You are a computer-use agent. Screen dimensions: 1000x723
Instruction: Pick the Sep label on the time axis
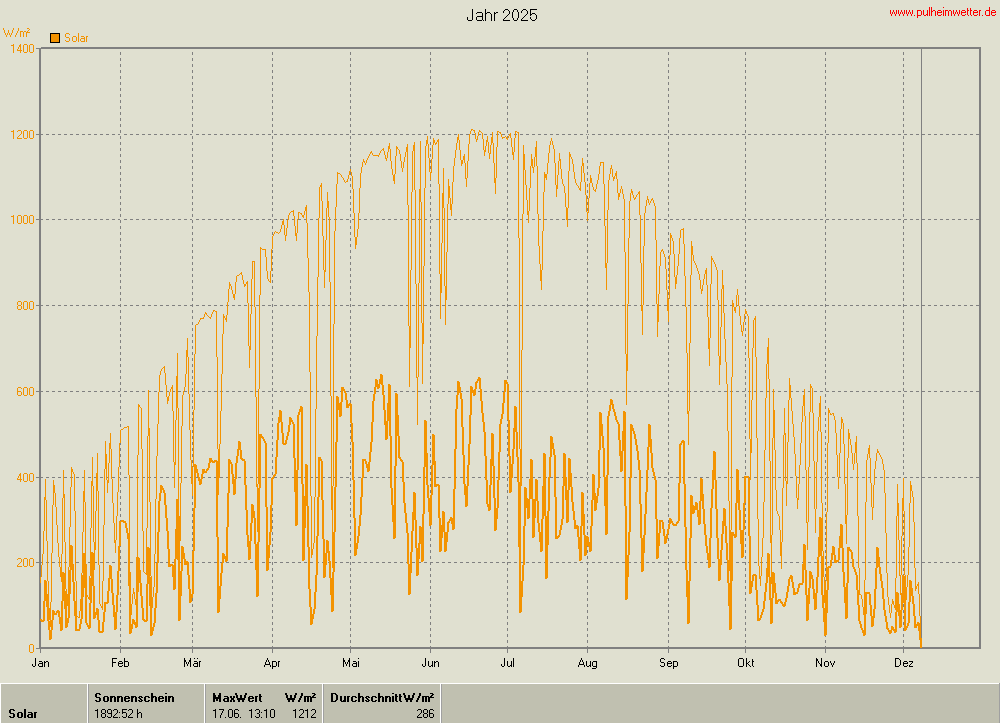[668, 662]
